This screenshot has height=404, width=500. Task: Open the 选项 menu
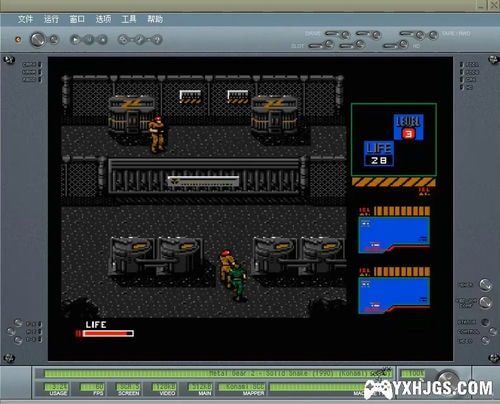point(103,19)
